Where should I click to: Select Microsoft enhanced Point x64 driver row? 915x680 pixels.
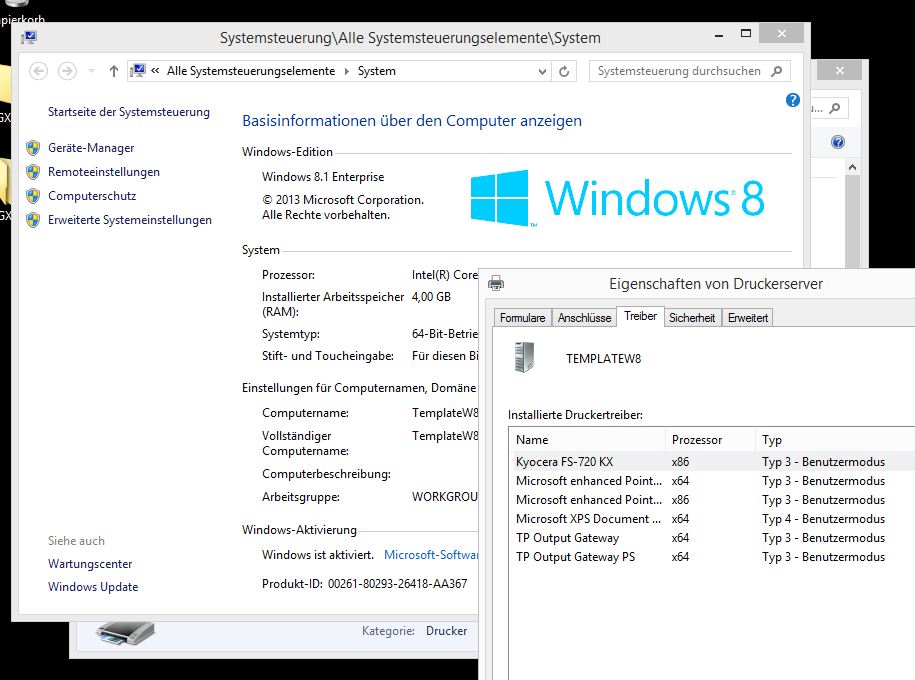(713, 480)
